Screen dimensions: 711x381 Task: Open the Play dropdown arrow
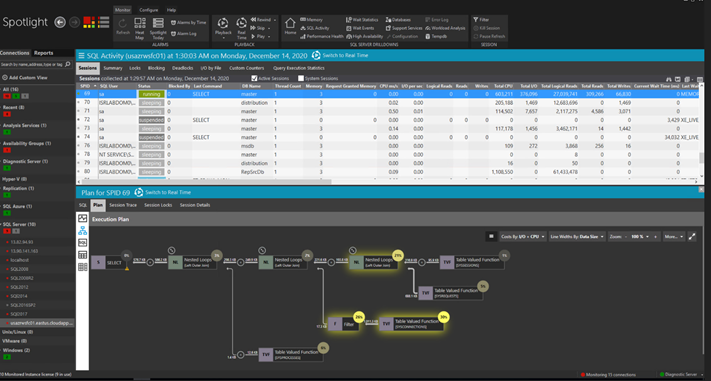click(x=269, y=36)
